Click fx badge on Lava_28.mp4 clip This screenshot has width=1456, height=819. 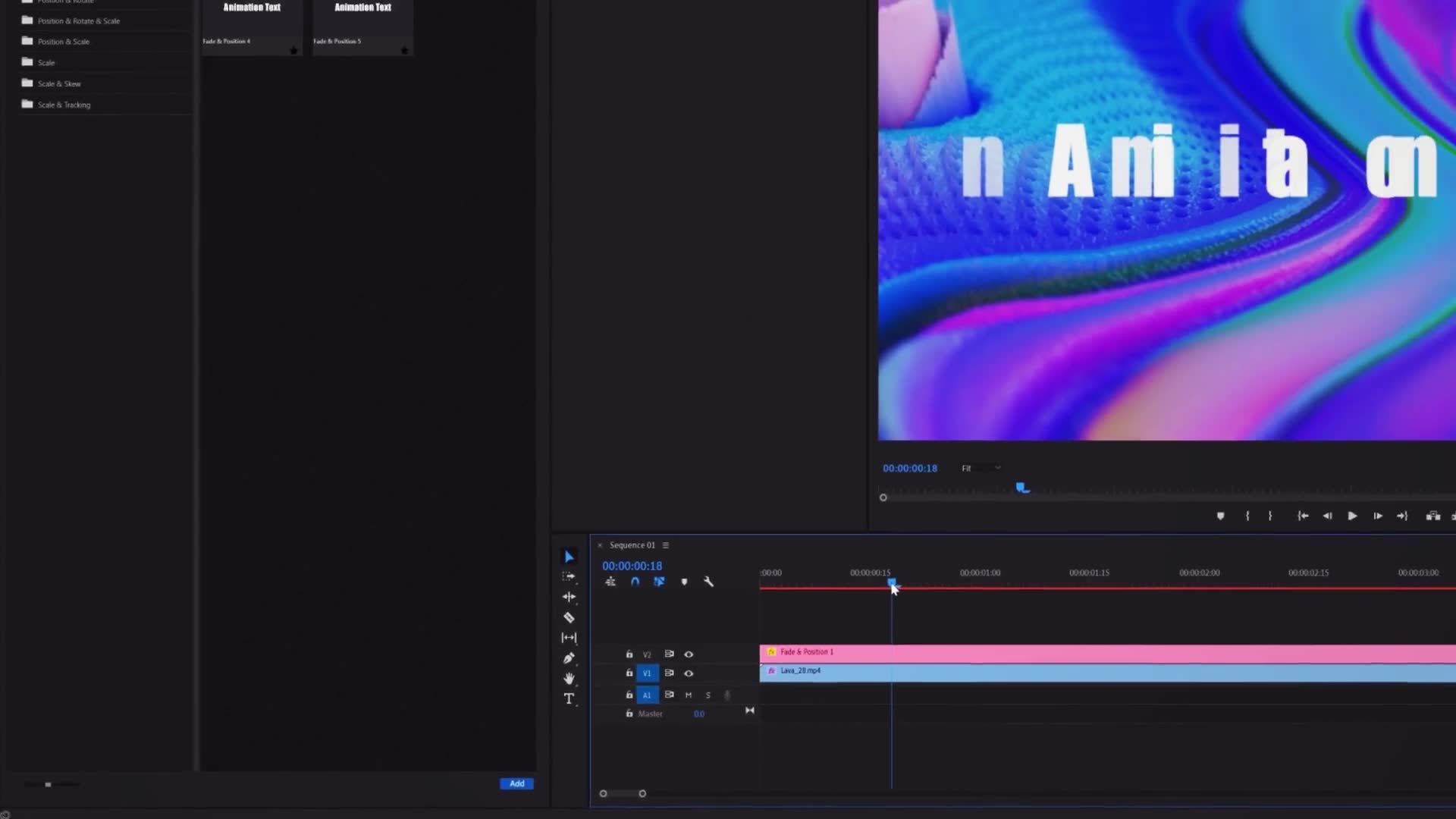[771, 671]
